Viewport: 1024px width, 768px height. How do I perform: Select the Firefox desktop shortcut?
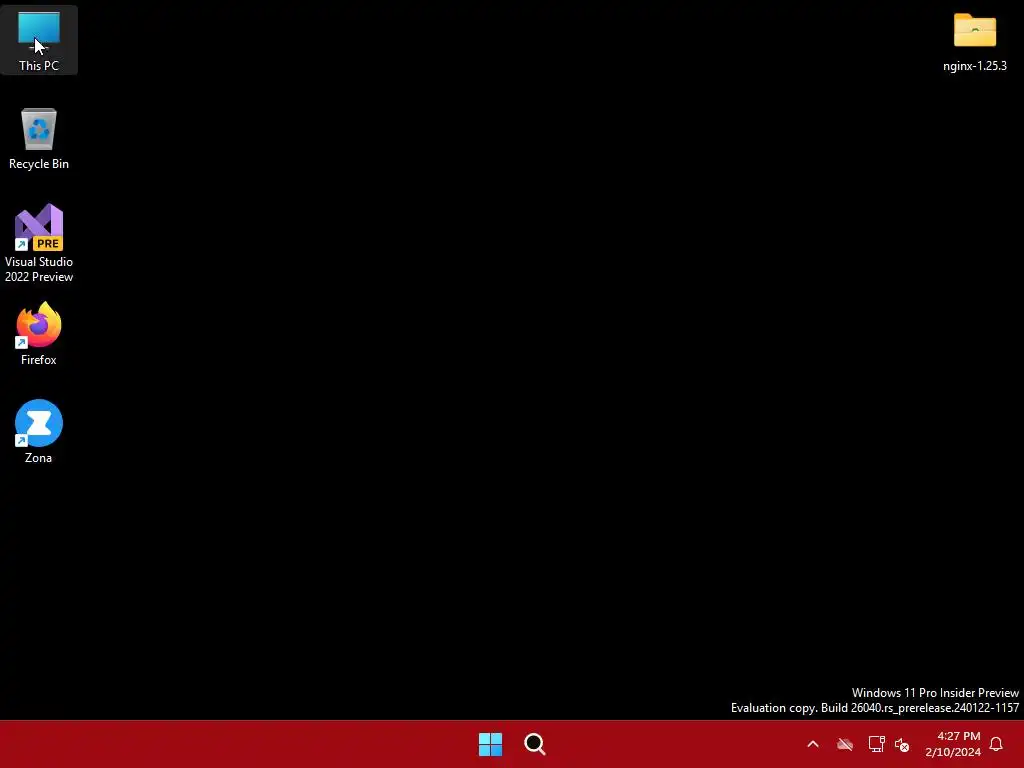coord(39,334)
